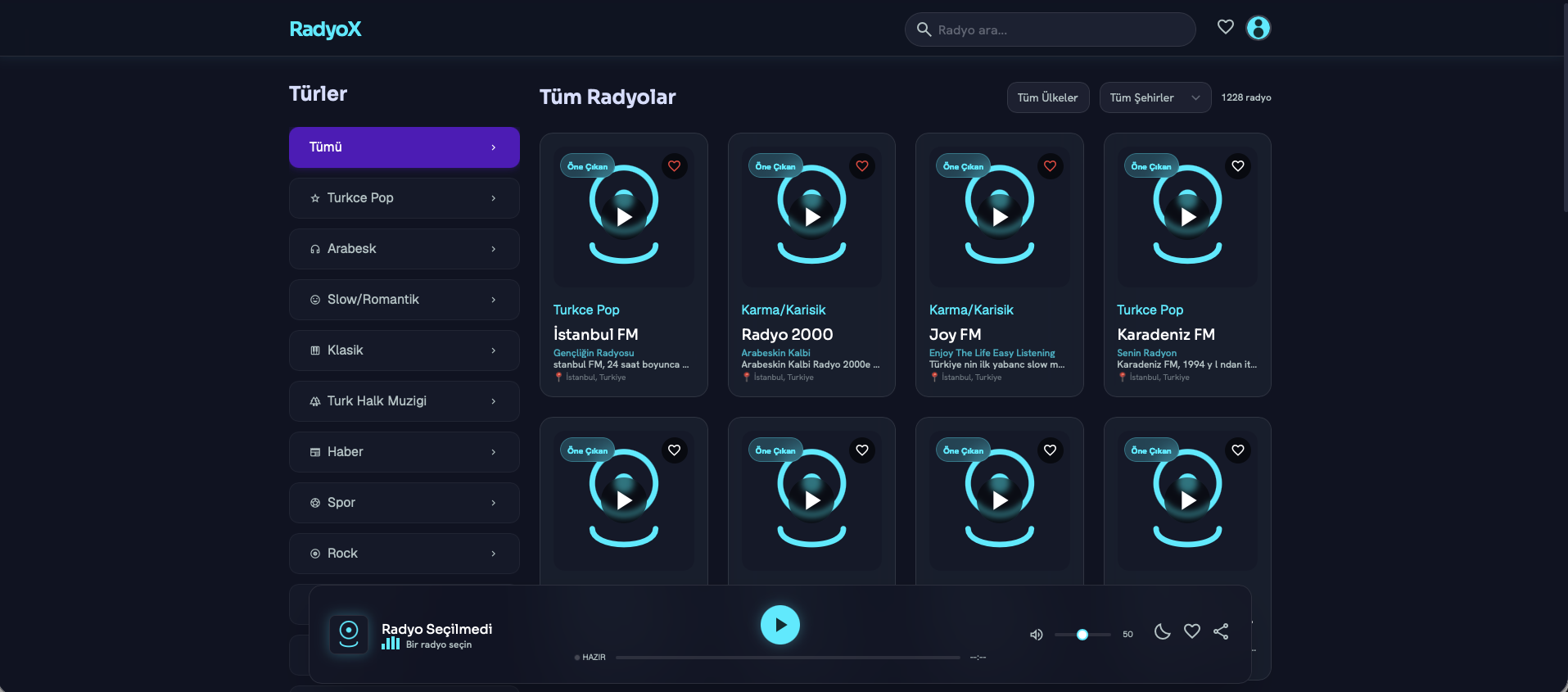Click Karma/Karisik genre label on Radyo 2000
The image size is (1568, 692).
(x=784, y=310)
